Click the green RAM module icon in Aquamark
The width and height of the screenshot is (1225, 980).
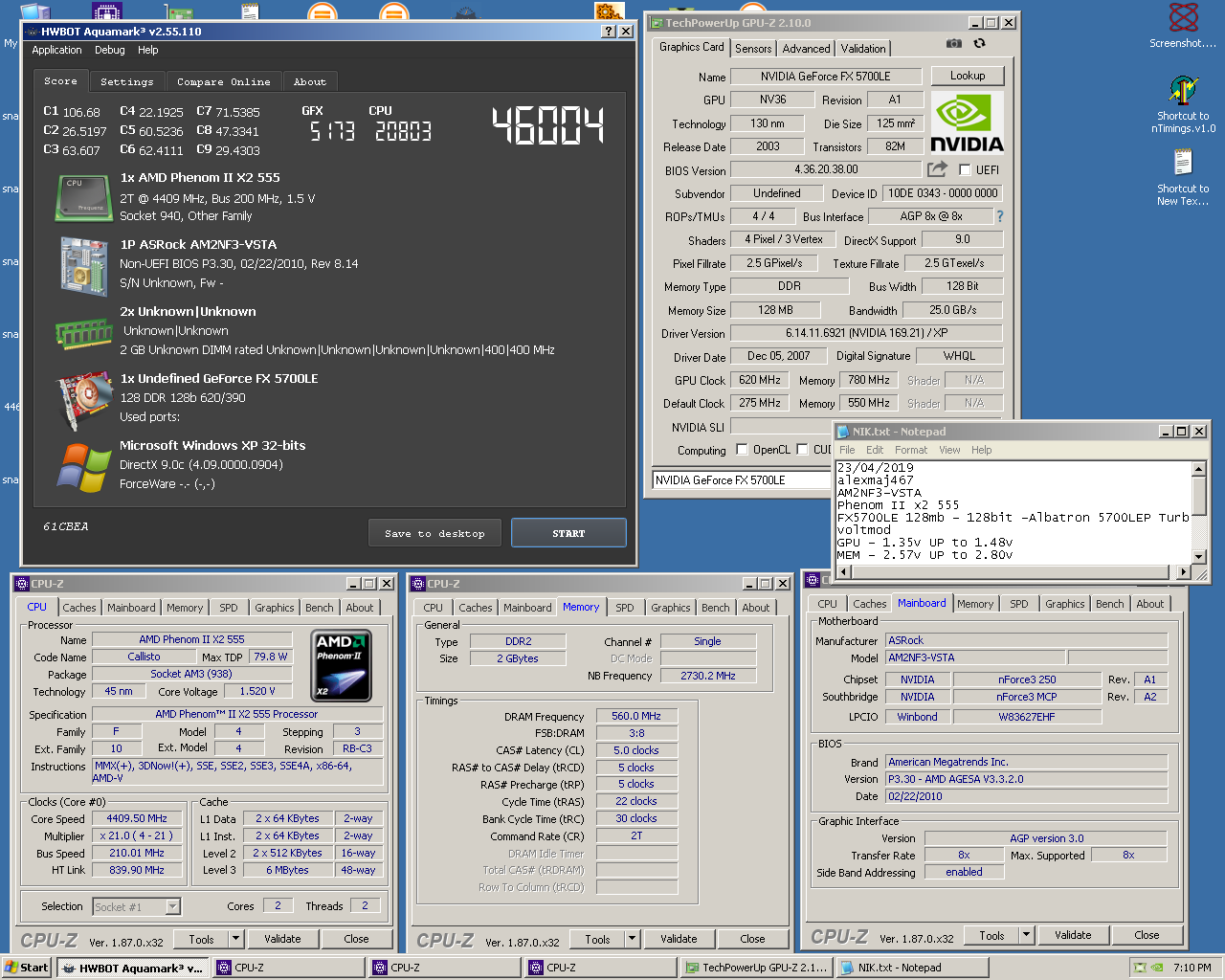pyautogui.click(x=84, y=334)
